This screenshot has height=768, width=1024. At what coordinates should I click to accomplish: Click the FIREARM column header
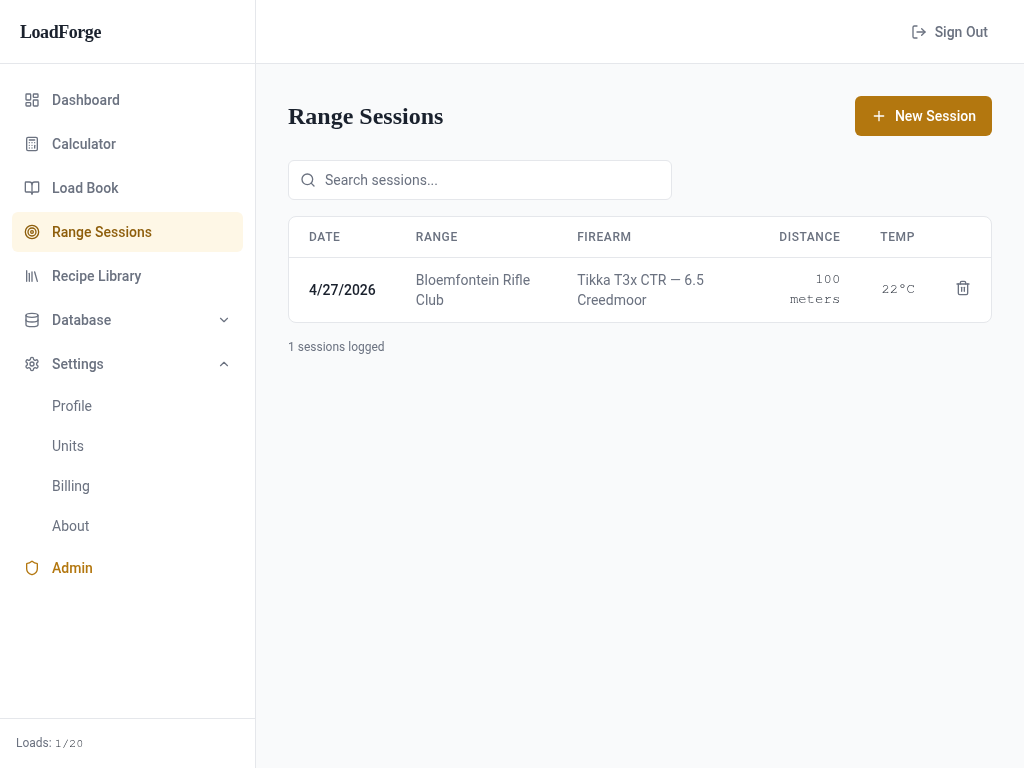tap(604, 237)
